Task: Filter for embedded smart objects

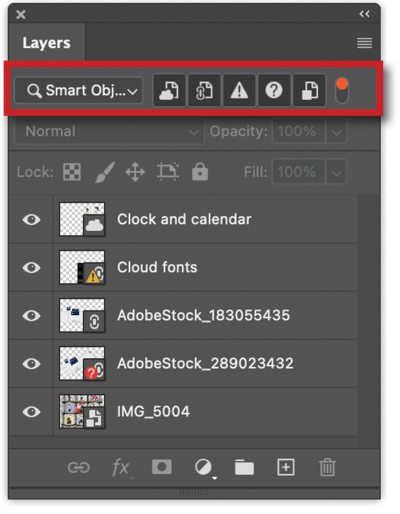Action: click(309, 90)
